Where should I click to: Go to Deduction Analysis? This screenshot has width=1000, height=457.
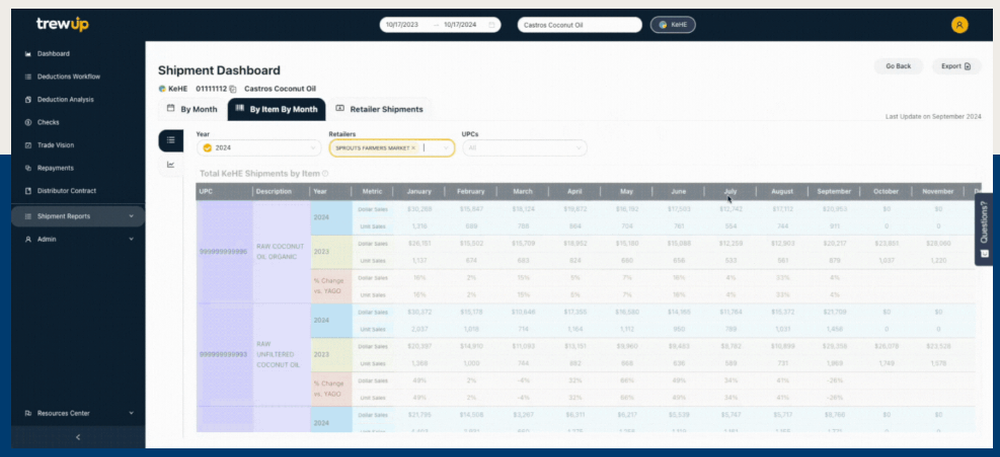(65, 99)
